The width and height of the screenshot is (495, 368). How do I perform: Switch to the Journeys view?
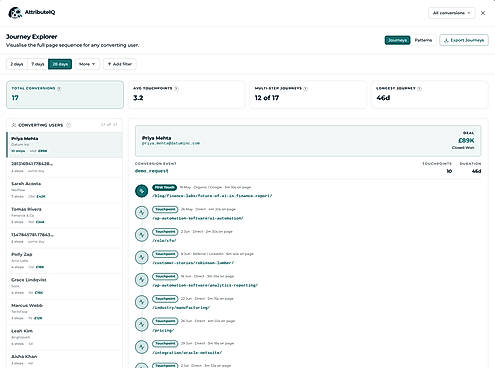click(x=397, y=40)
